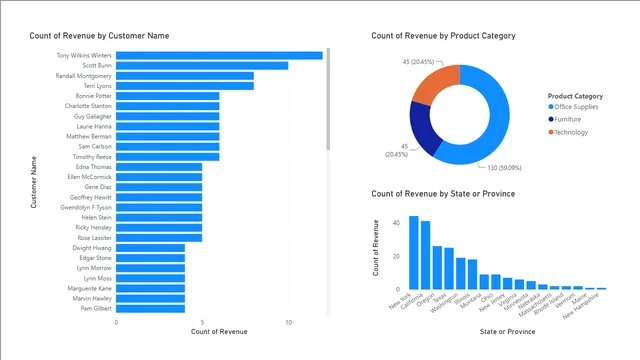640x360 pixels.
Task: Select the Timothy Reese label
Action: coord(92,157)
